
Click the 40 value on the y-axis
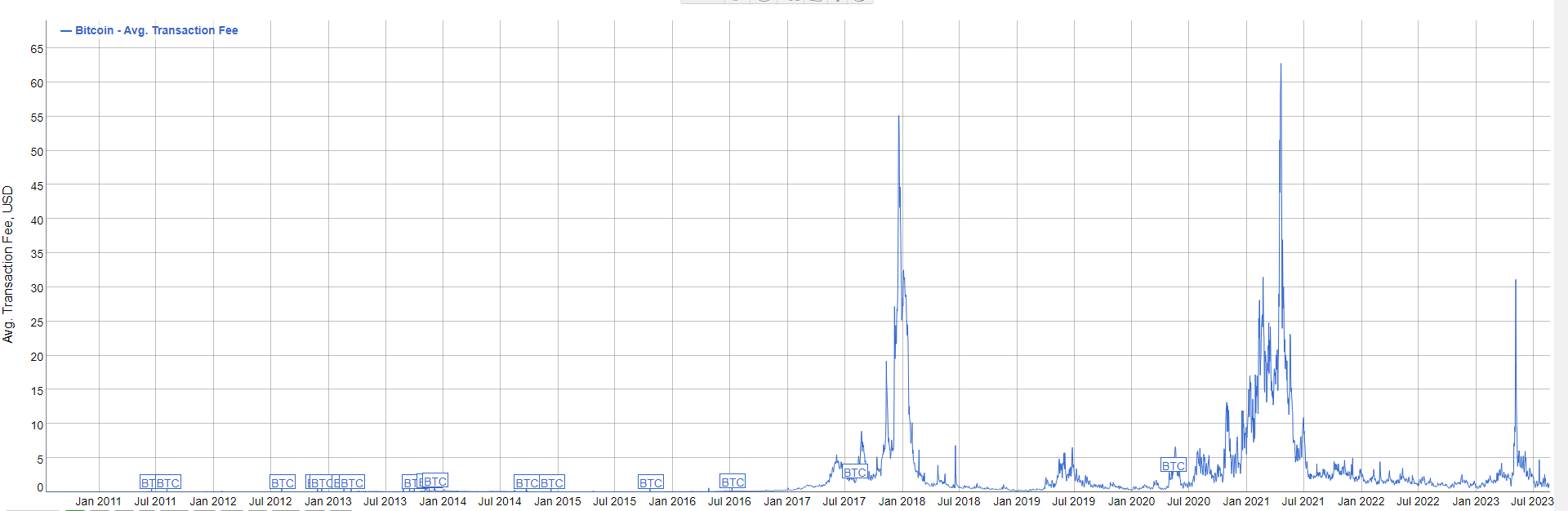point(37,220)
